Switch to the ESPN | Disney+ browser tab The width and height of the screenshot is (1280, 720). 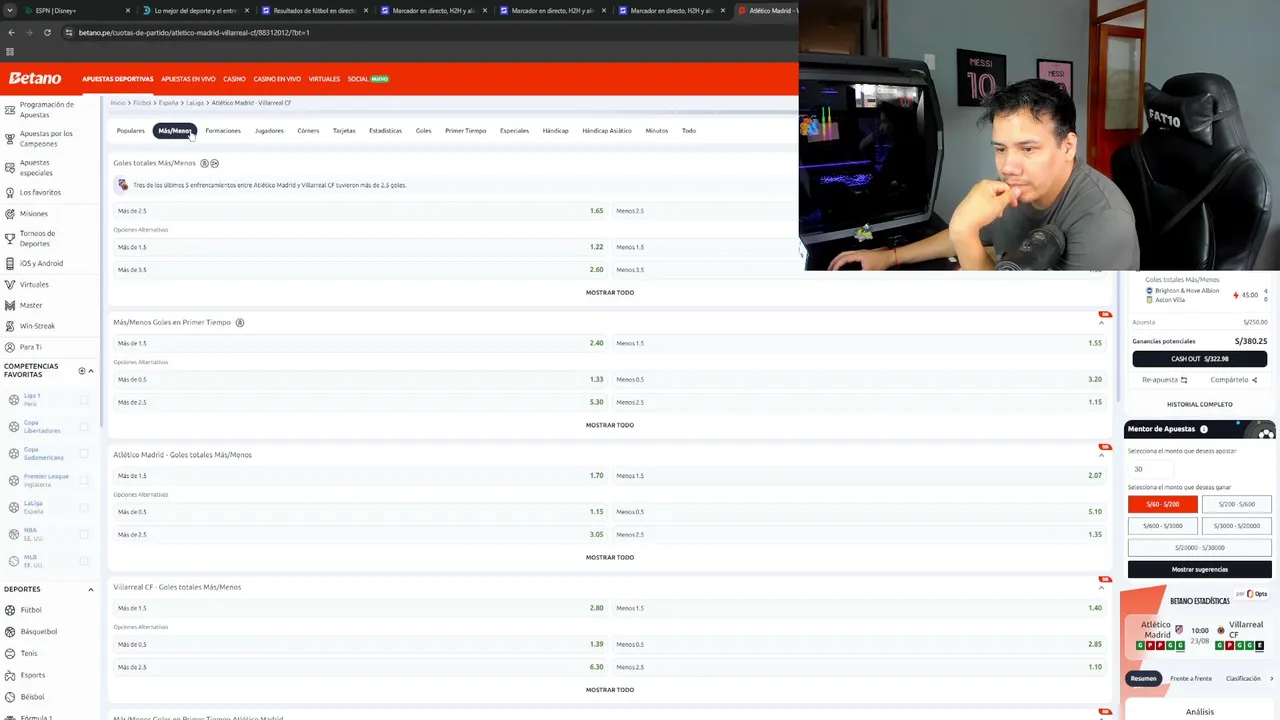78,11
